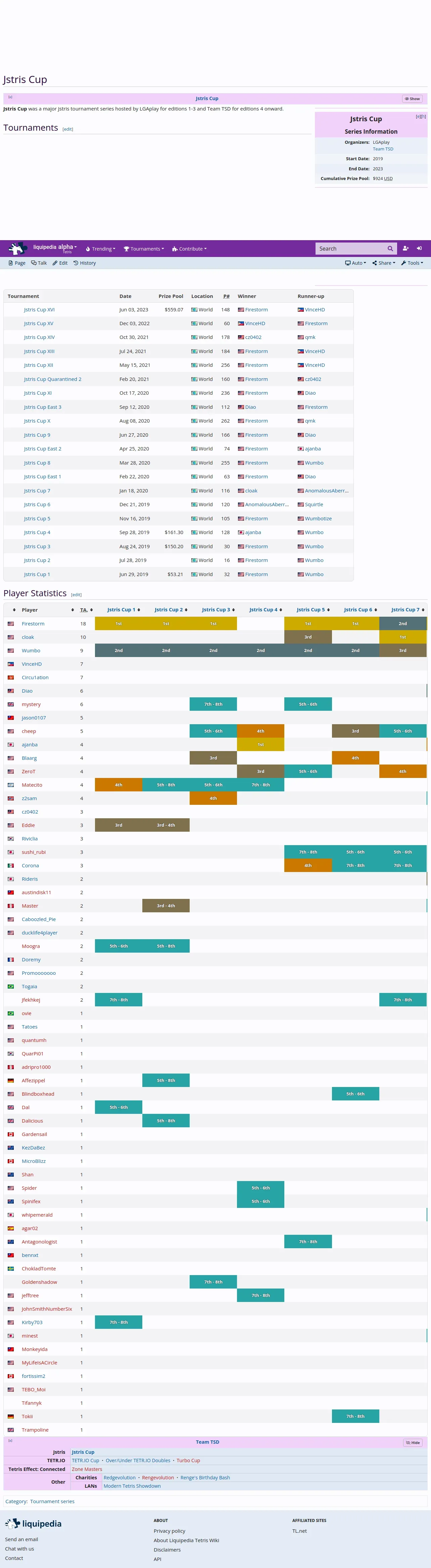Click the Australia flag beside Spinifex
The height and width of the screenshot is (1568, 431).
pyautogui.click(x=10, y=1202)
